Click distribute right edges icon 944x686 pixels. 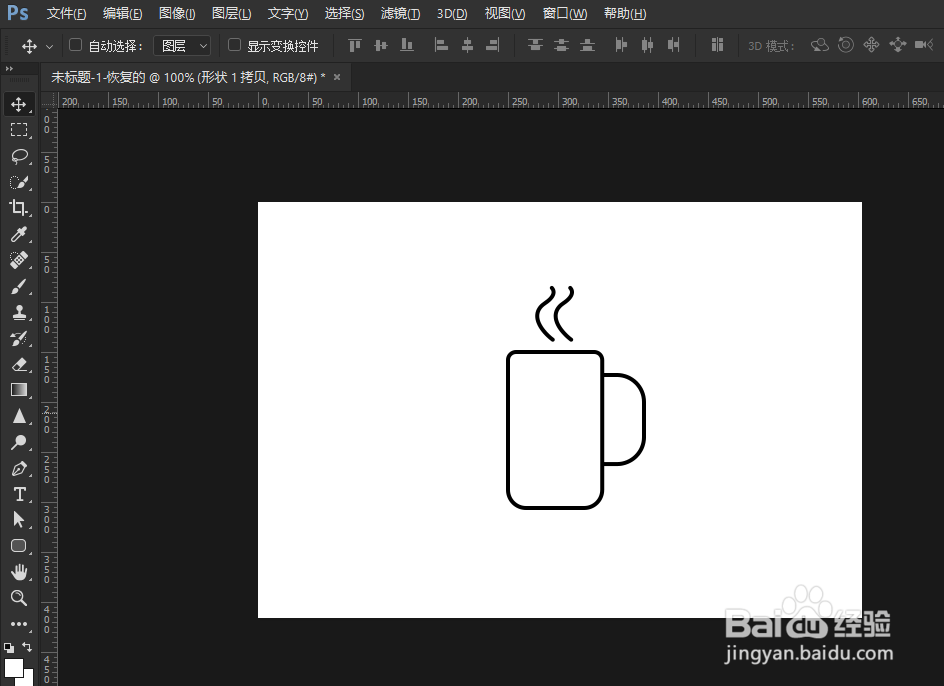pyautogui.click(x=673, y=45)
